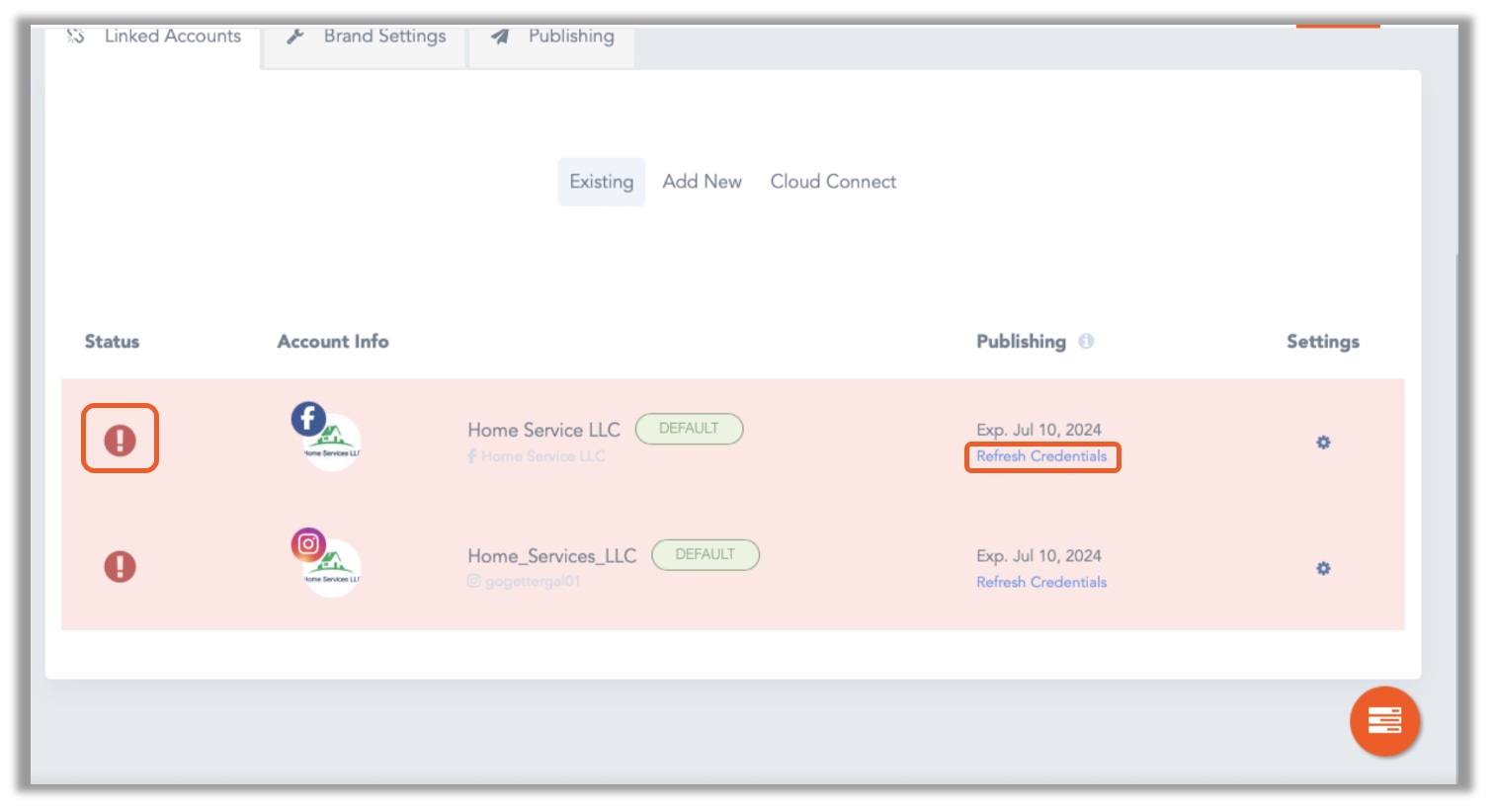Click the Publishing column header
This screenshot has width=1496, height=812.
tap(1021, 342)
